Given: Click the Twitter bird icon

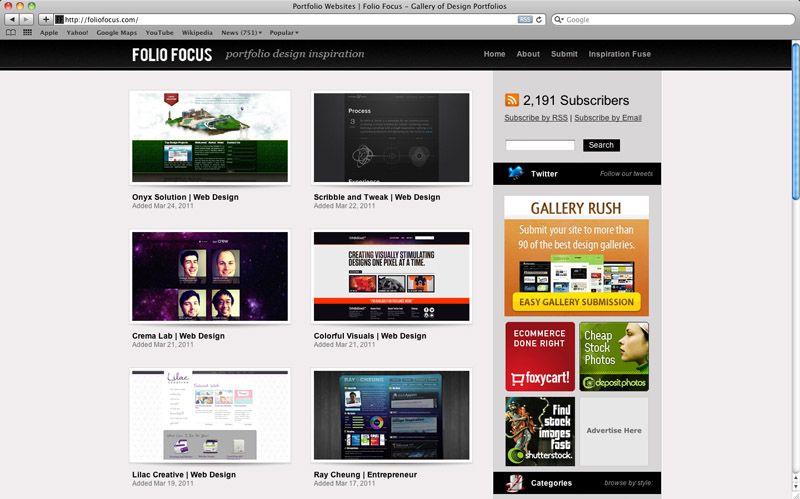Looking at the screenshot, I should [516, 173].
